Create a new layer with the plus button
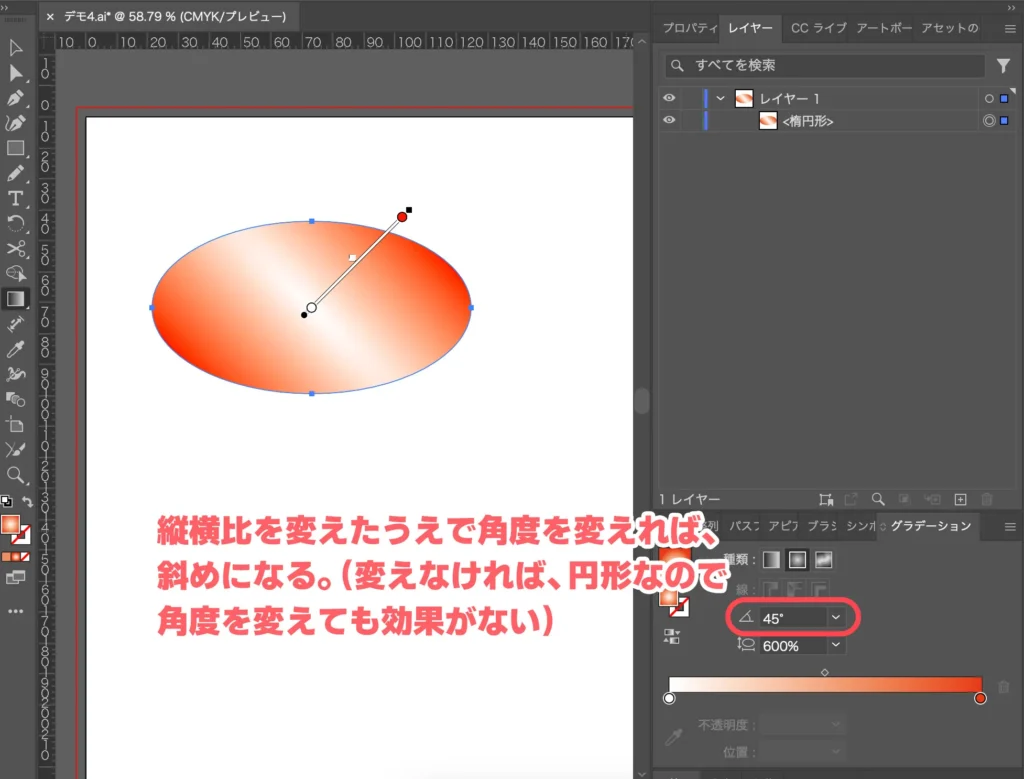The width and height of the screenshot is (1024, 779). [x=960, y=500]
